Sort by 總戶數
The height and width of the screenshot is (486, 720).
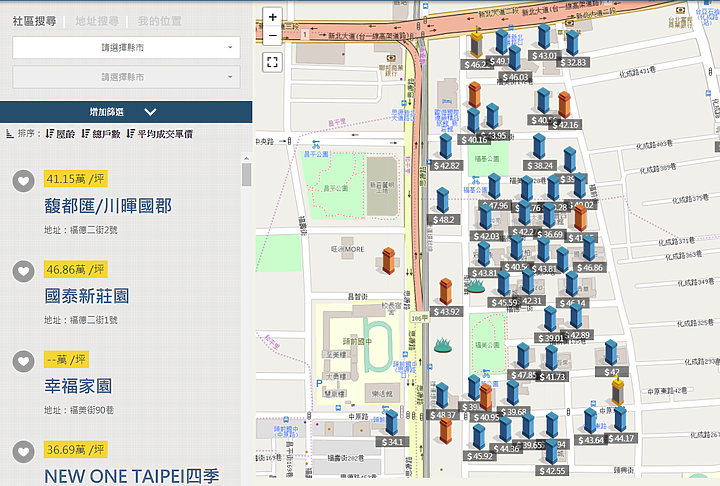click(x=101, y=134)
